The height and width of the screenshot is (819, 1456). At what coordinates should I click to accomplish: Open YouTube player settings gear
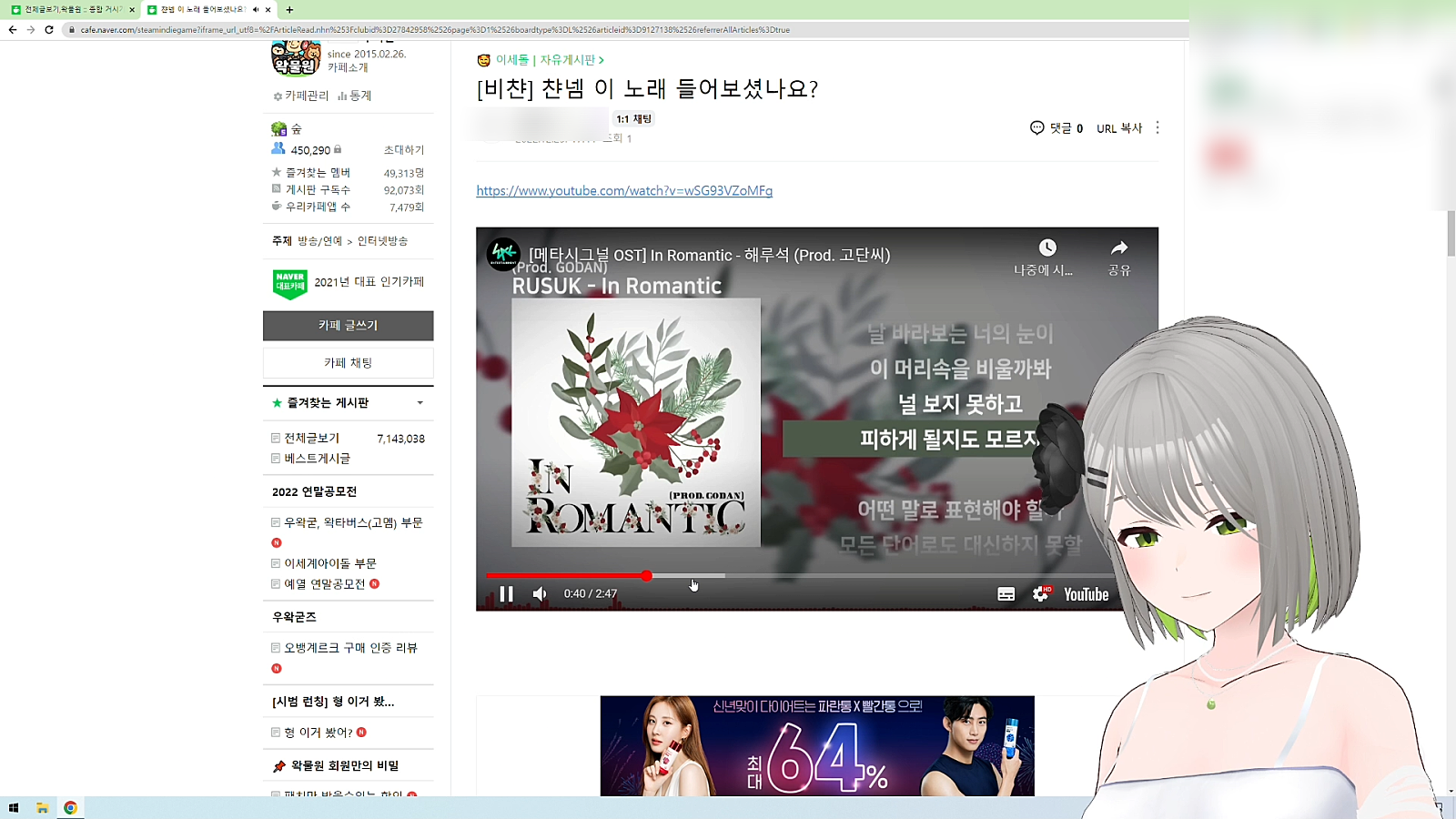pos(1041,594)
